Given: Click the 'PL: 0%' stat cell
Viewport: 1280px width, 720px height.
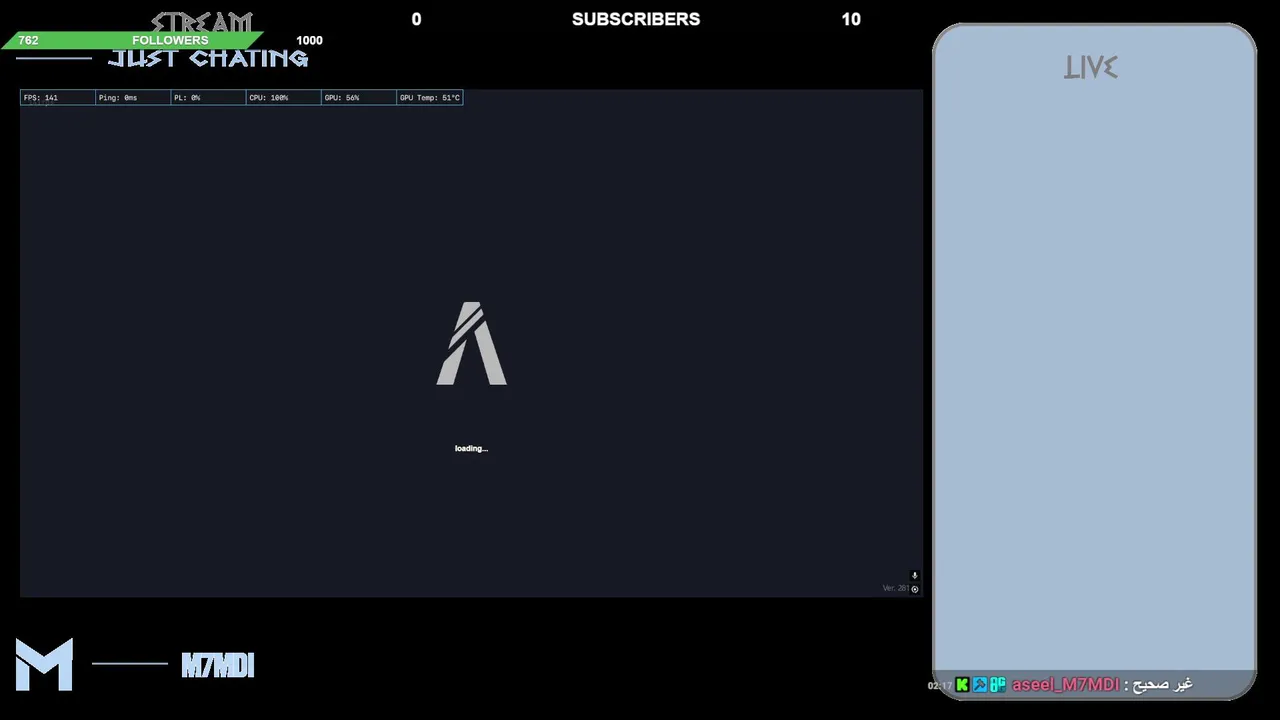Looking at the screenshot, I should [x=208, y=97].
